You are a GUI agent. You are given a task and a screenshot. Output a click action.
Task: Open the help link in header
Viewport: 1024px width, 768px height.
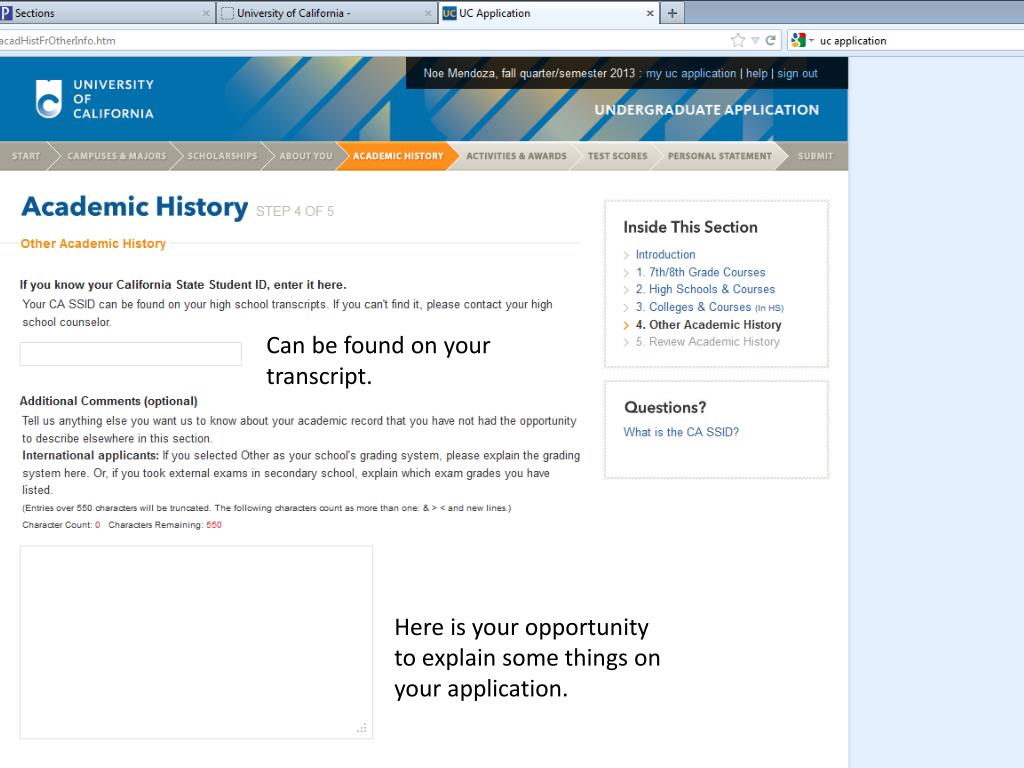757,73
